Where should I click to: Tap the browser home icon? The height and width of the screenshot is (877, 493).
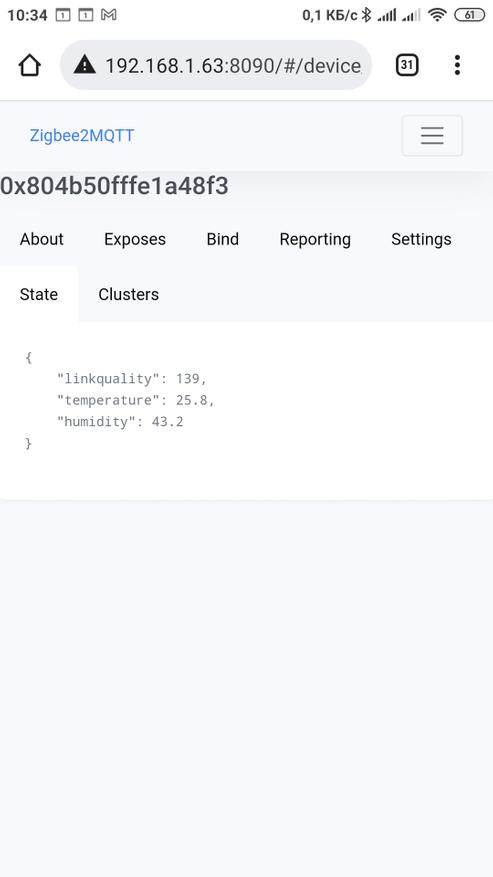point(30,65)
